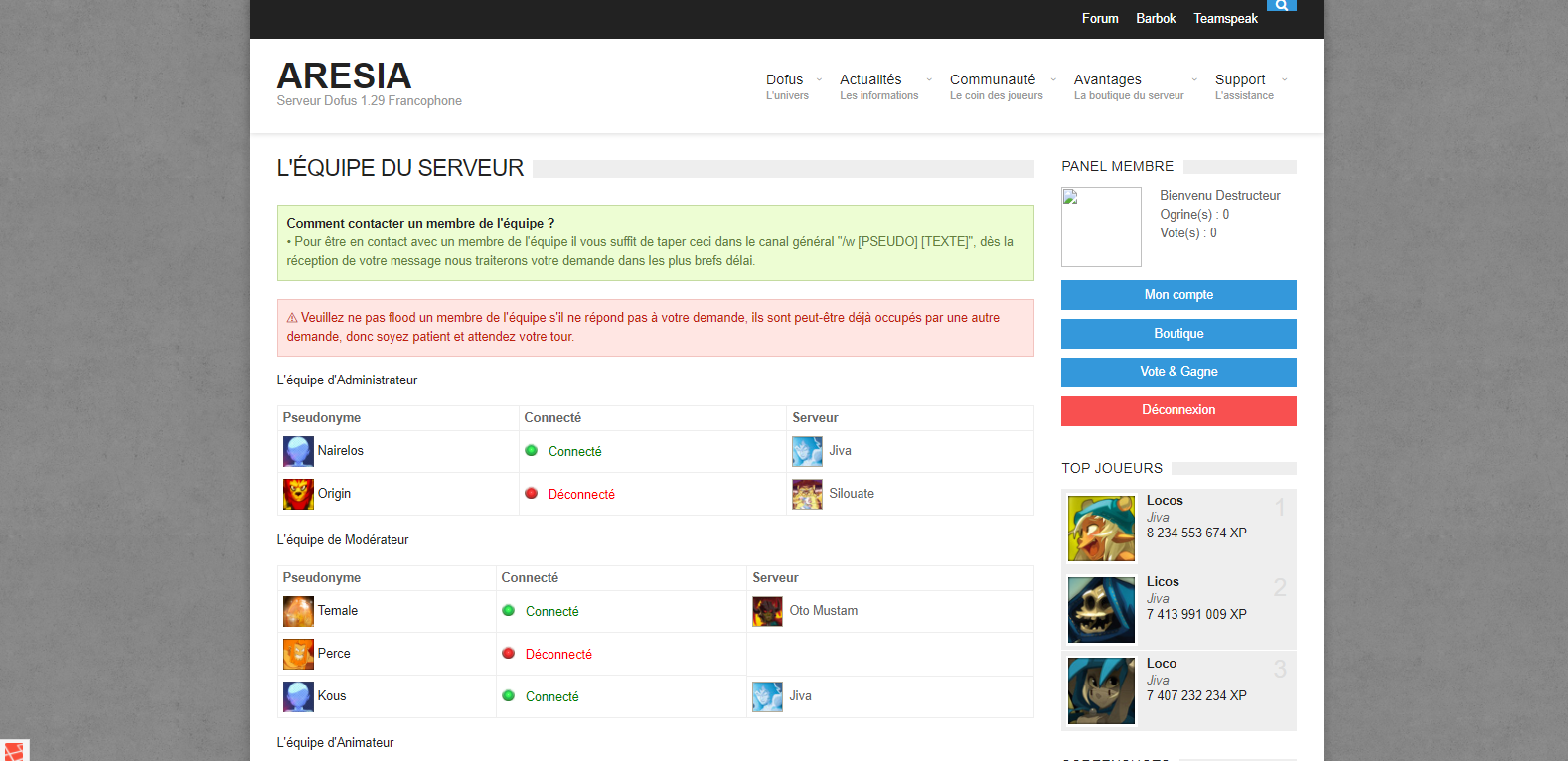Click Temale pseudonym text
This screenshot has width=1568, height=761.
338,611
